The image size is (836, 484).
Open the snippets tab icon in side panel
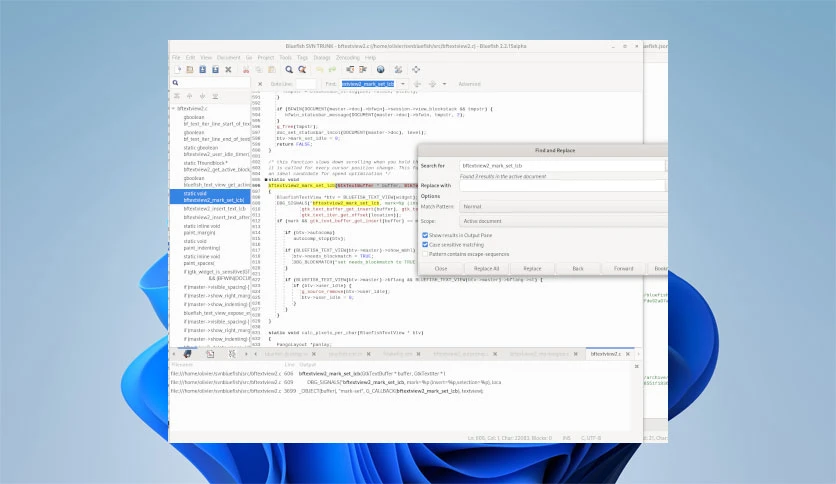(x=210, y=354)
